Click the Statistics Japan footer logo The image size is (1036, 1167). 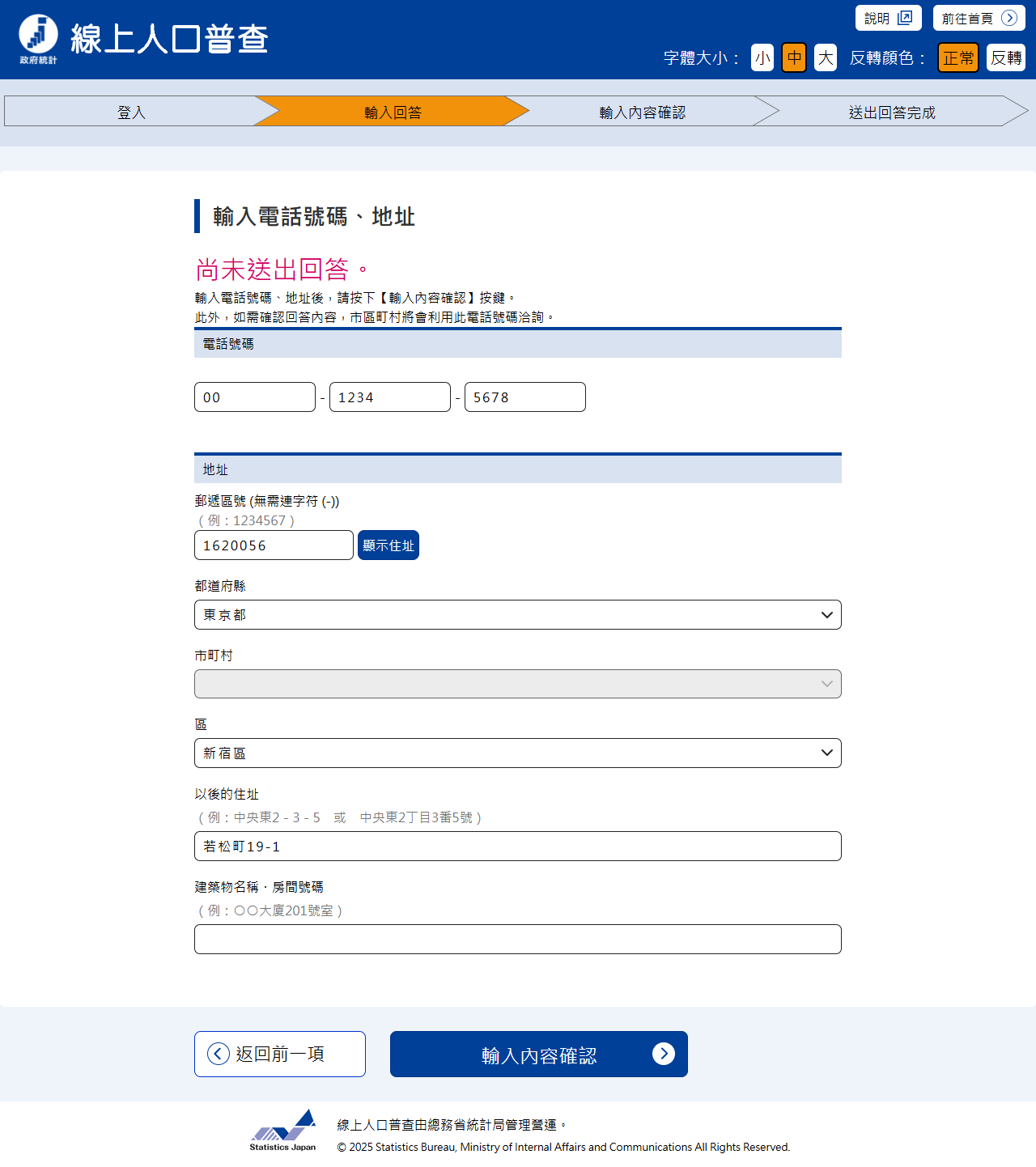pyautogui.click(x=282, y=1131)
